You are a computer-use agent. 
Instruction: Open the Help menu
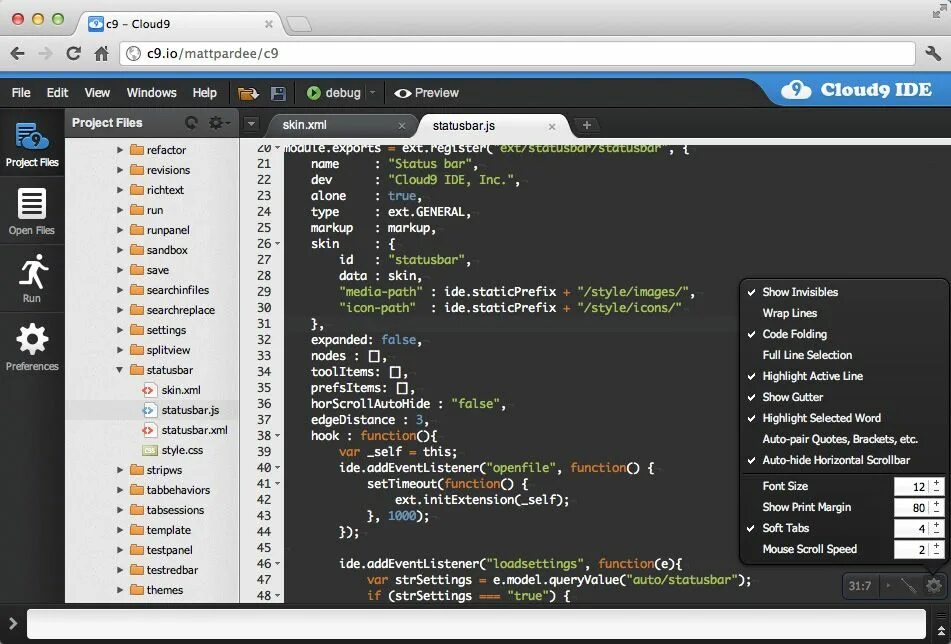pyautogui.click(x=204, y=93)
